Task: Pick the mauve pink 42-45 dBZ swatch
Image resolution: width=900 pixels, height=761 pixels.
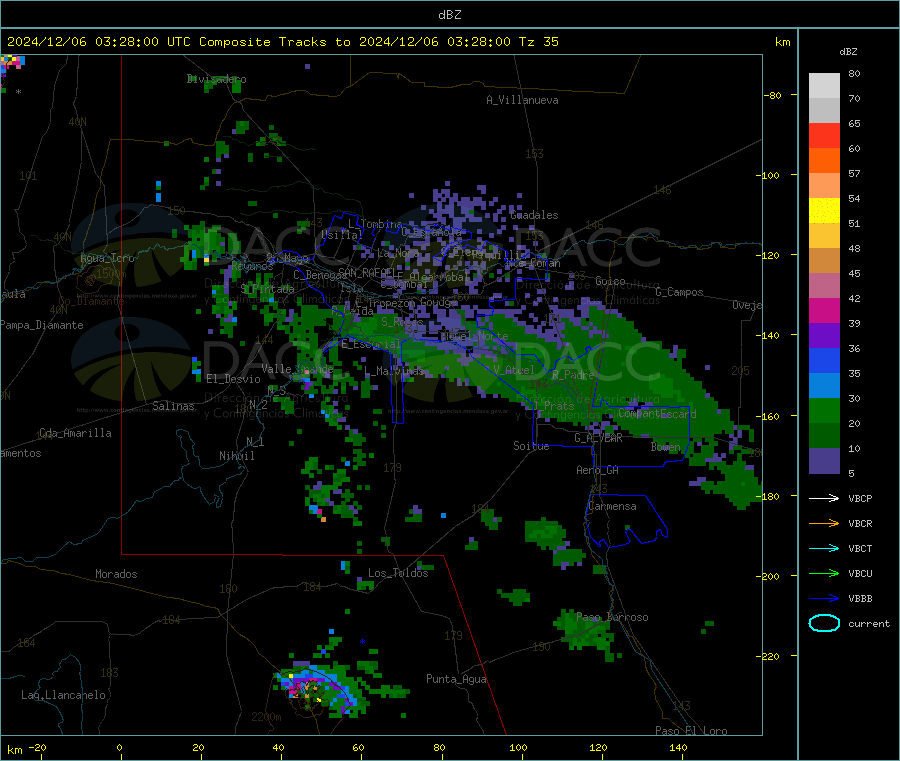Action: pyautogui.click(x=824, y=286)
